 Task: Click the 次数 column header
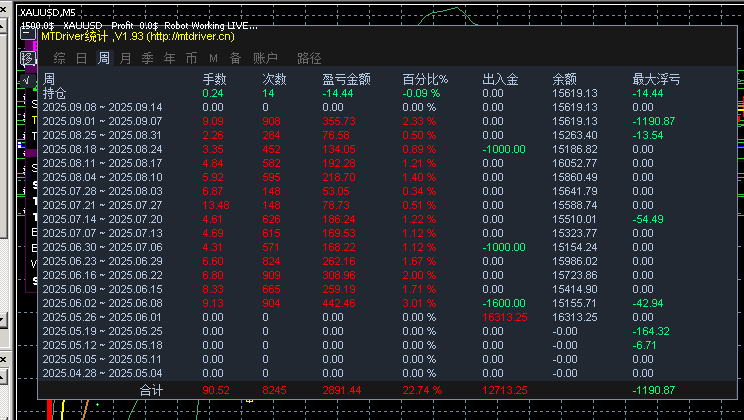pyautogui.click(x=274, y=79)
